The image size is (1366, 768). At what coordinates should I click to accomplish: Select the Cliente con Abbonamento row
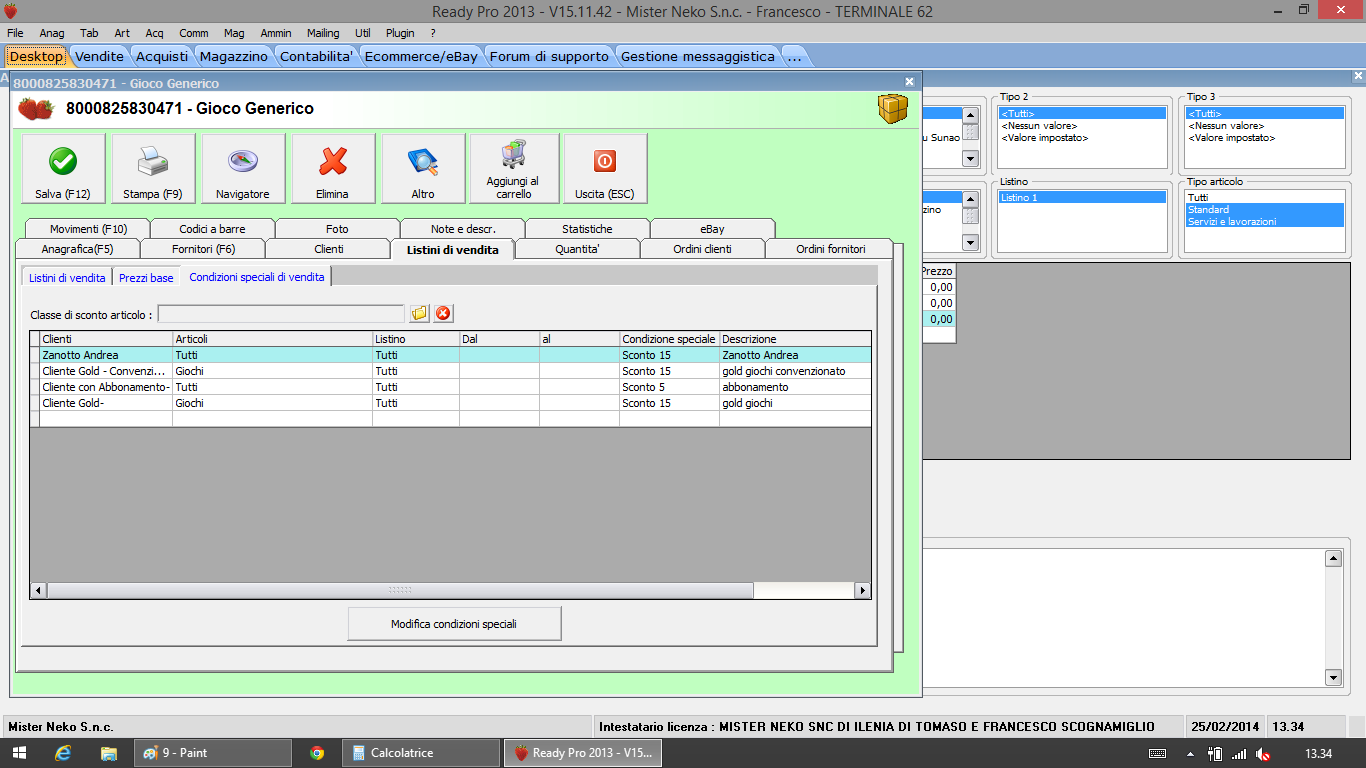coord(450,387)
